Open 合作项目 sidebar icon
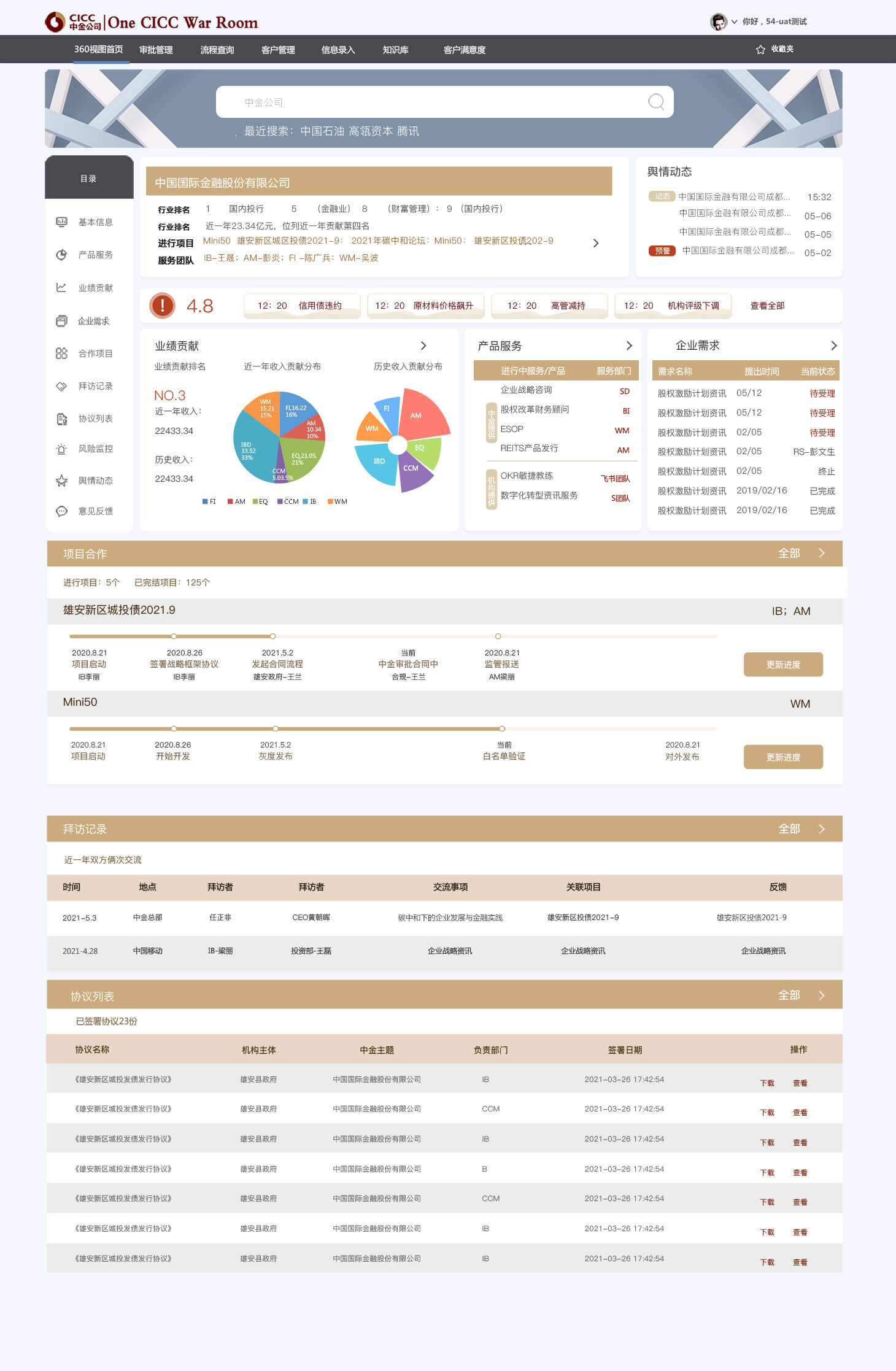The width and height of the screenshot is (896, 1371). (61, 353)
